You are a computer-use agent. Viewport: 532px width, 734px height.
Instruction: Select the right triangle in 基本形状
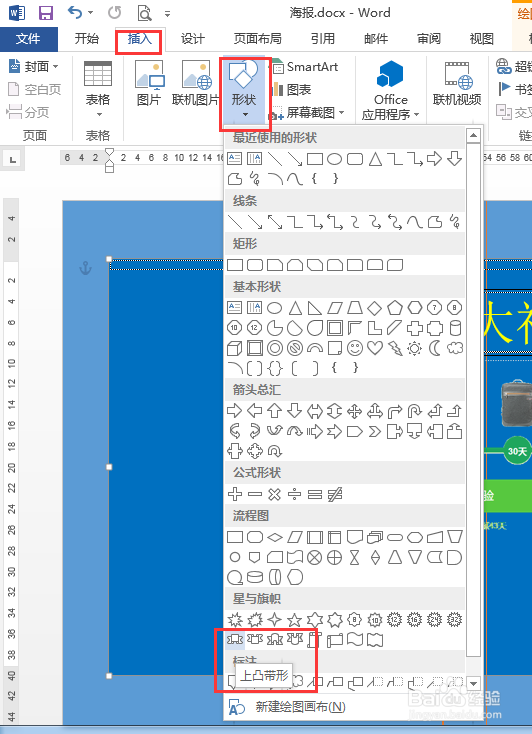315,308
